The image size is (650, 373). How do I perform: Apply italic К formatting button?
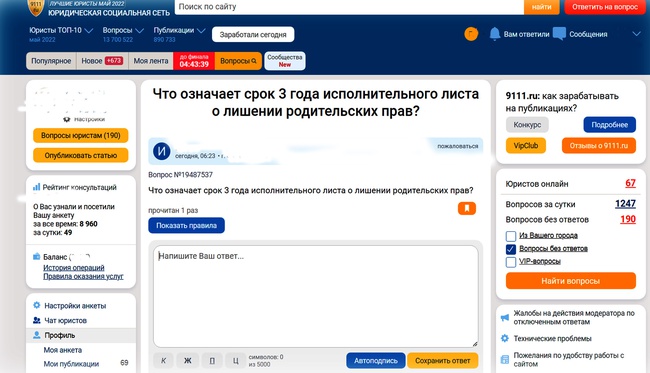tap(163, 361)
